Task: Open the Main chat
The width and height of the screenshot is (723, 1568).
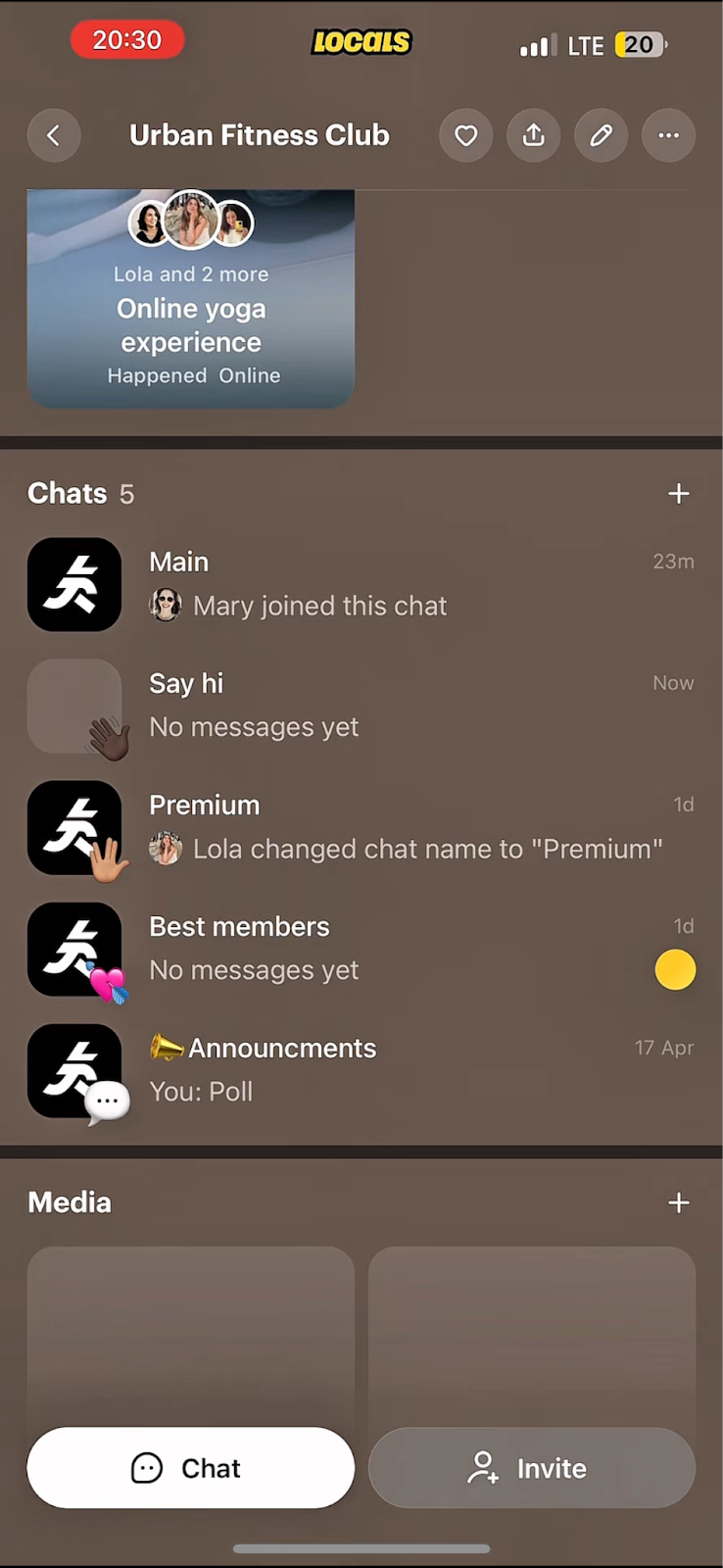Action: tap(361, 584)
